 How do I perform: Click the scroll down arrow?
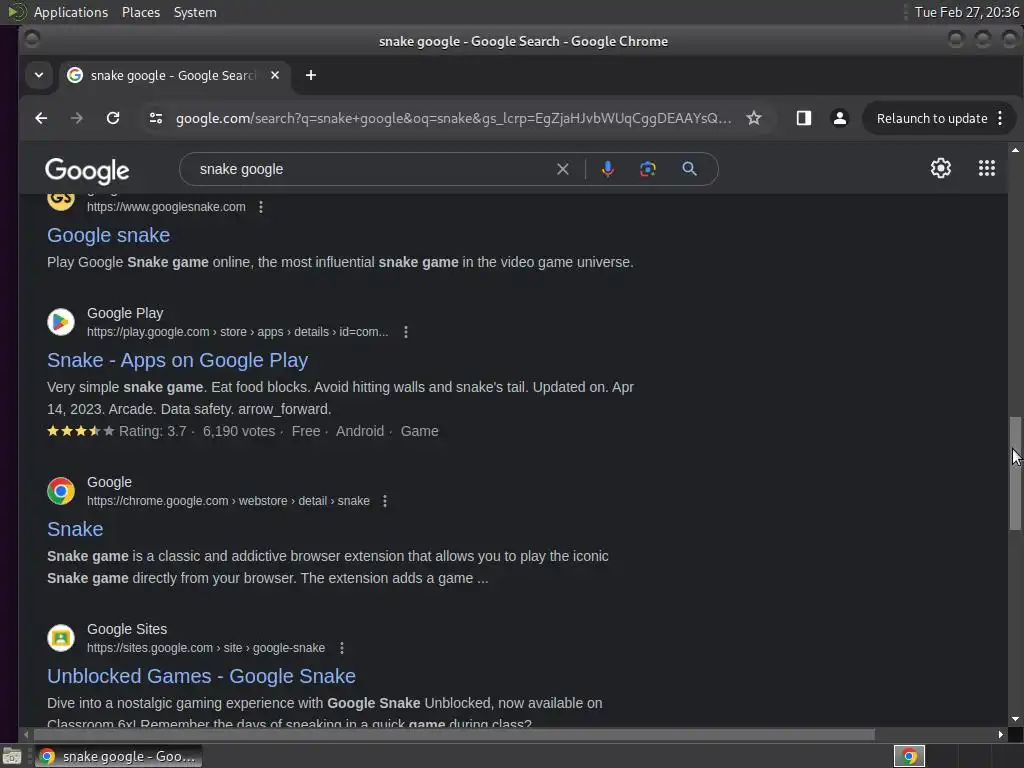click(x=1015, y=719)
